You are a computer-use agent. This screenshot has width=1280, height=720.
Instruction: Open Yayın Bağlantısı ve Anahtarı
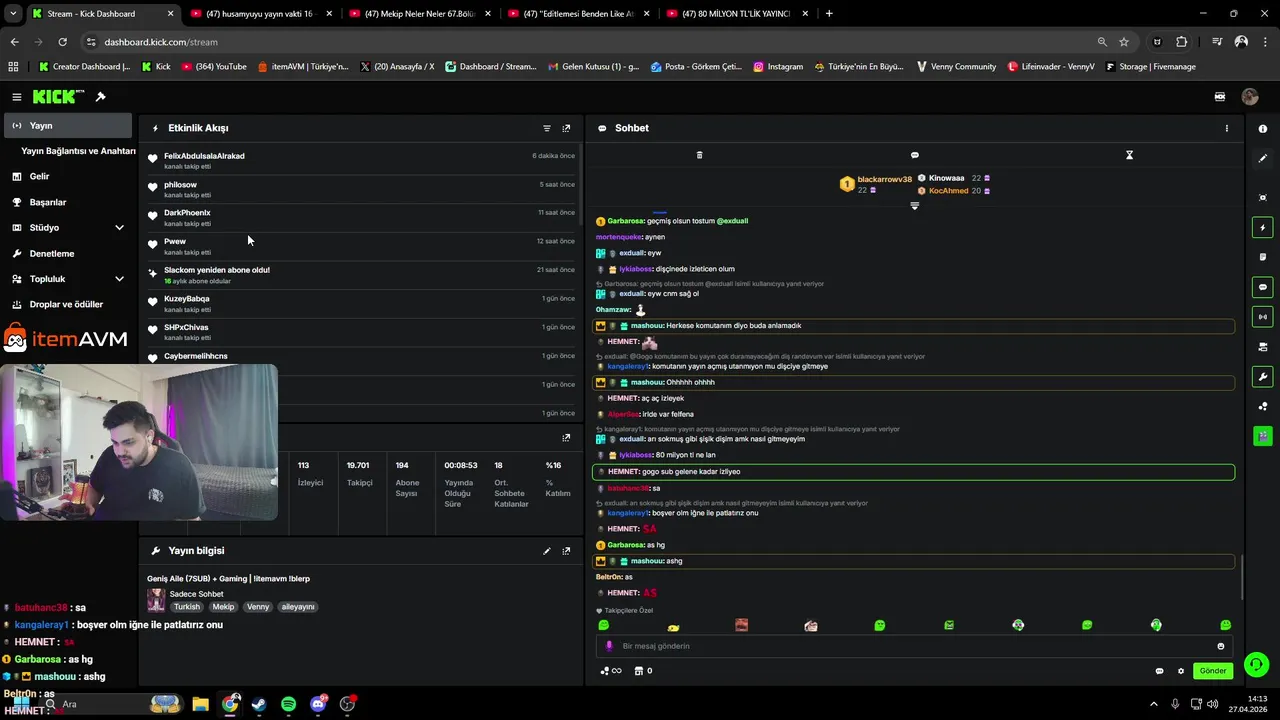[78, 151]
